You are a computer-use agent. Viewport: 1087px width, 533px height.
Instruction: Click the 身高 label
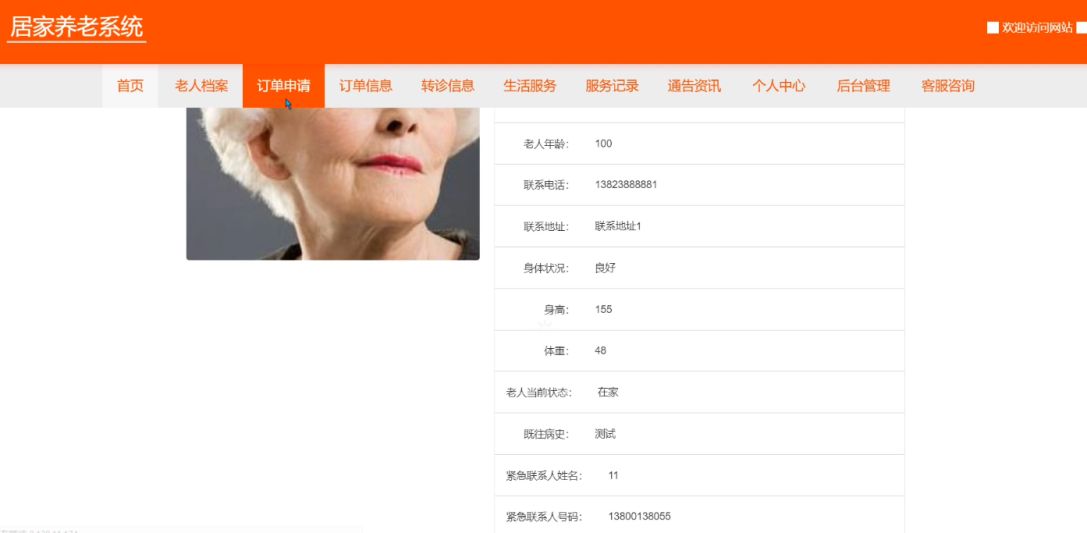coord(556,310)
